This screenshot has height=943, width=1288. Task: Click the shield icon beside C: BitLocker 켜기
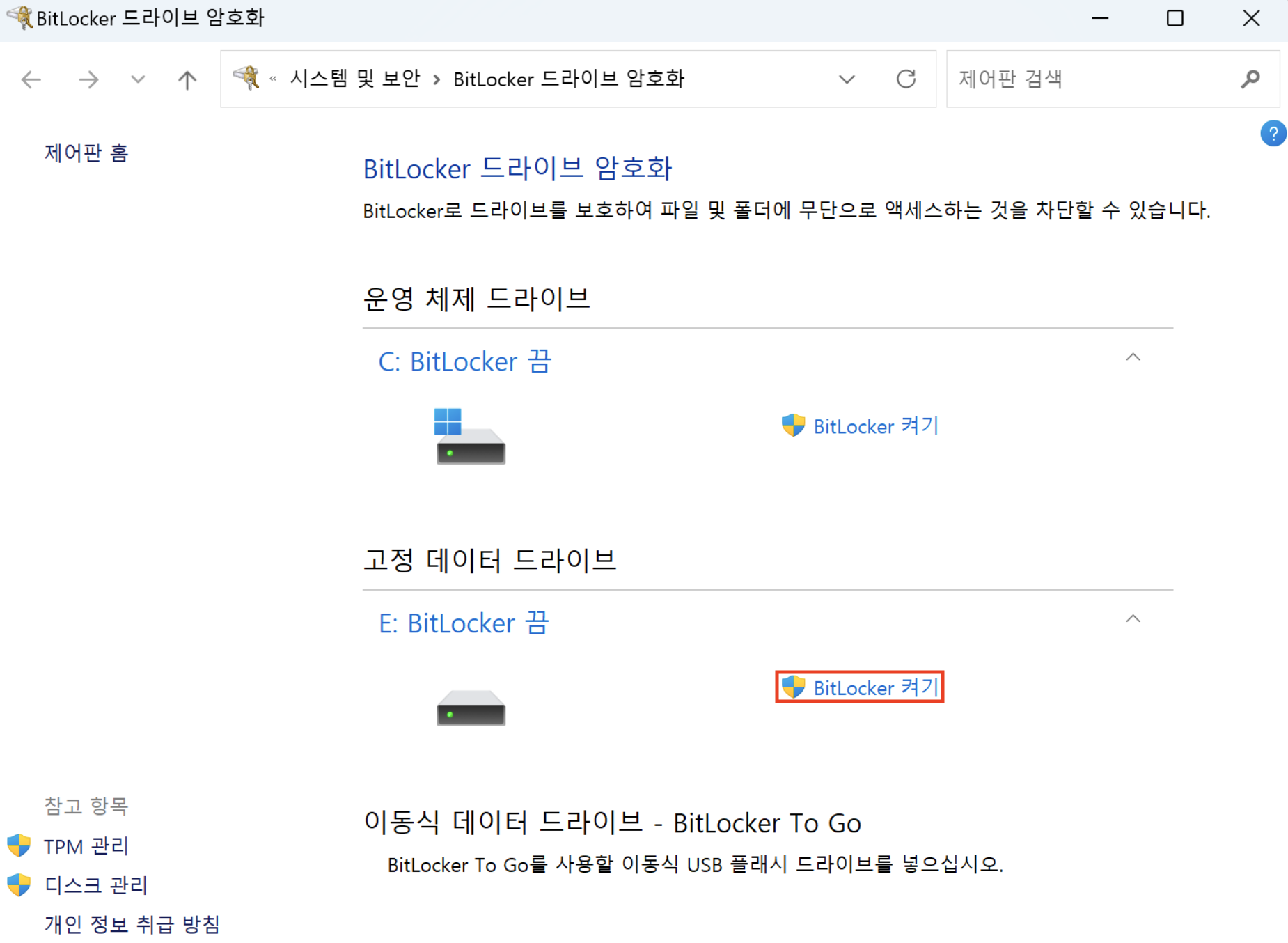(x=793, y=426)
